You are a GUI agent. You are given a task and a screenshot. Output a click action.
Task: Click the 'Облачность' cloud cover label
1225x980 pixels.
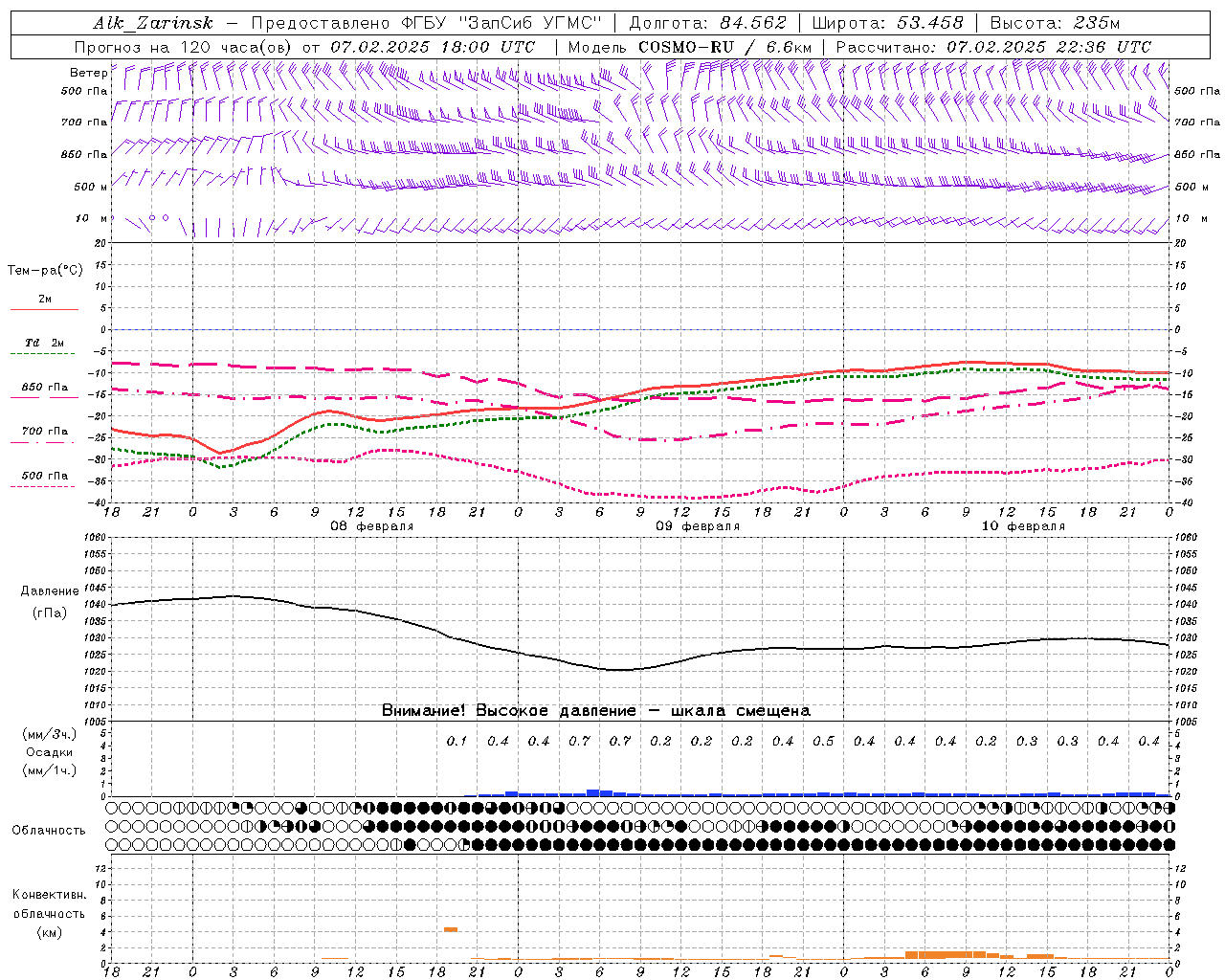click(x=49, y=830)
